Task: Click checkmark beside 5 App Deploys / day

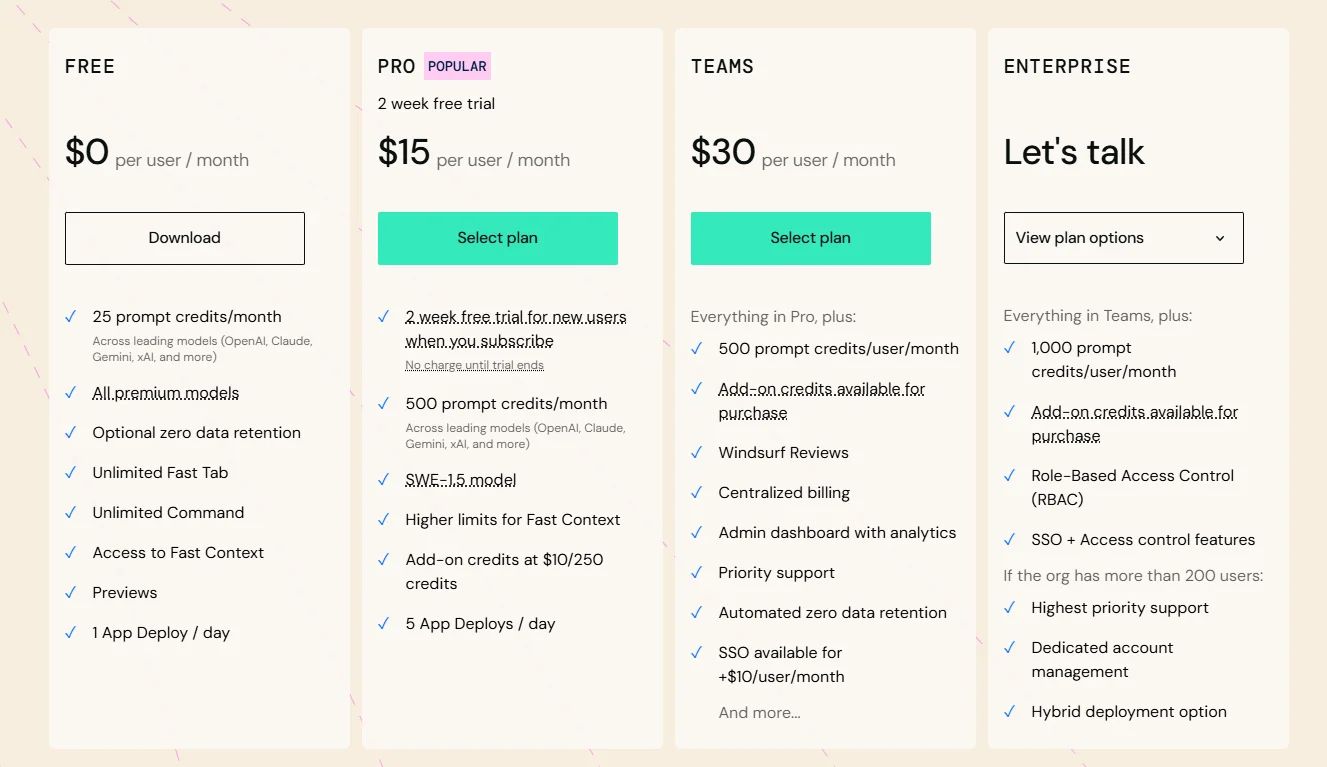Action: coord(384,623)
